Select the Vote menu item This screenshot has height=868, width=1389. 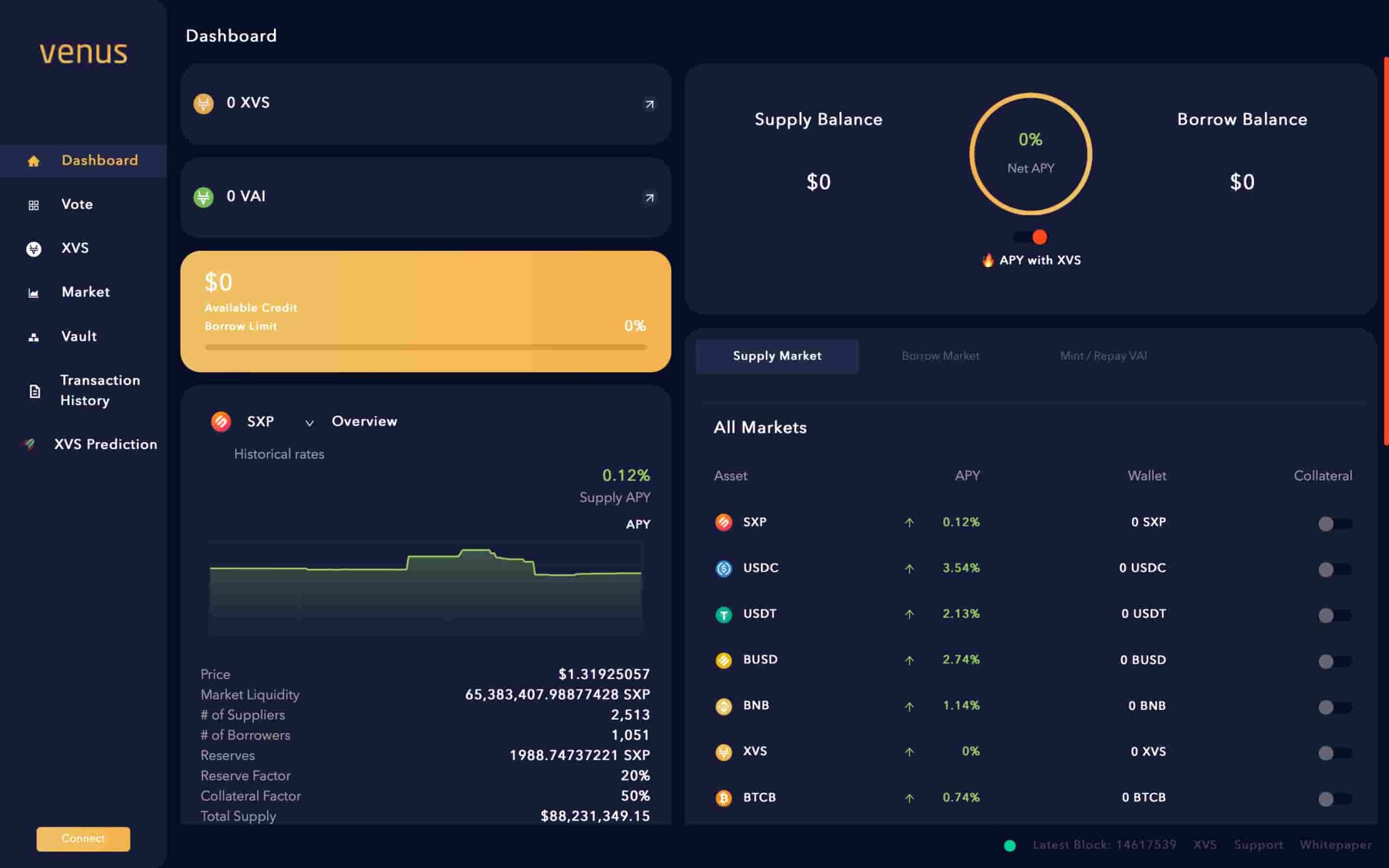(77, 204)
